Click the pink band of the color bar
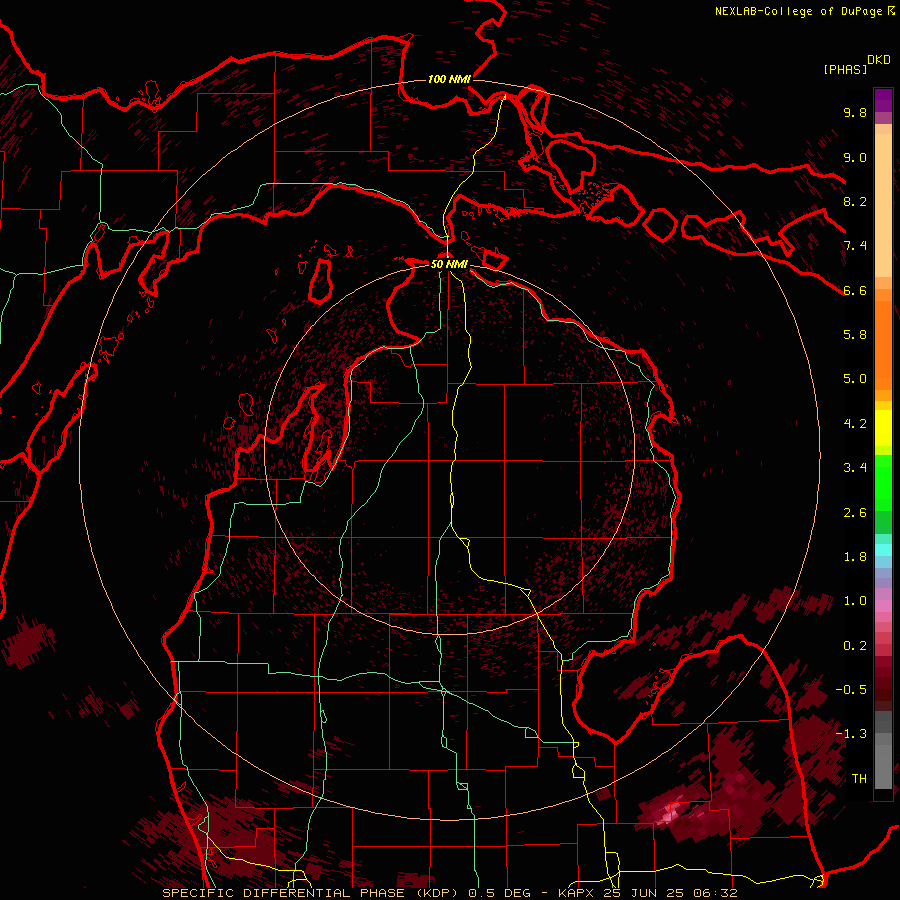The height and width of the screenshot is (900, 900). pyautogui.click(x=883, y=606)
